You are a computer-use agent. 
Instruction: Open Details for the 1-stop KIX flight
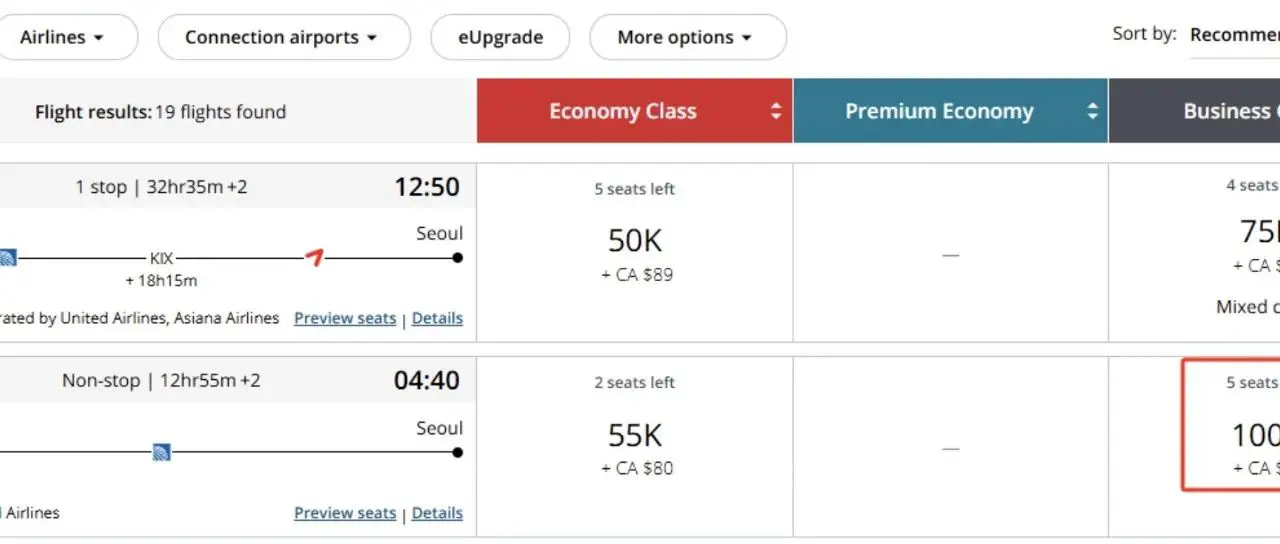click(437, 318)
